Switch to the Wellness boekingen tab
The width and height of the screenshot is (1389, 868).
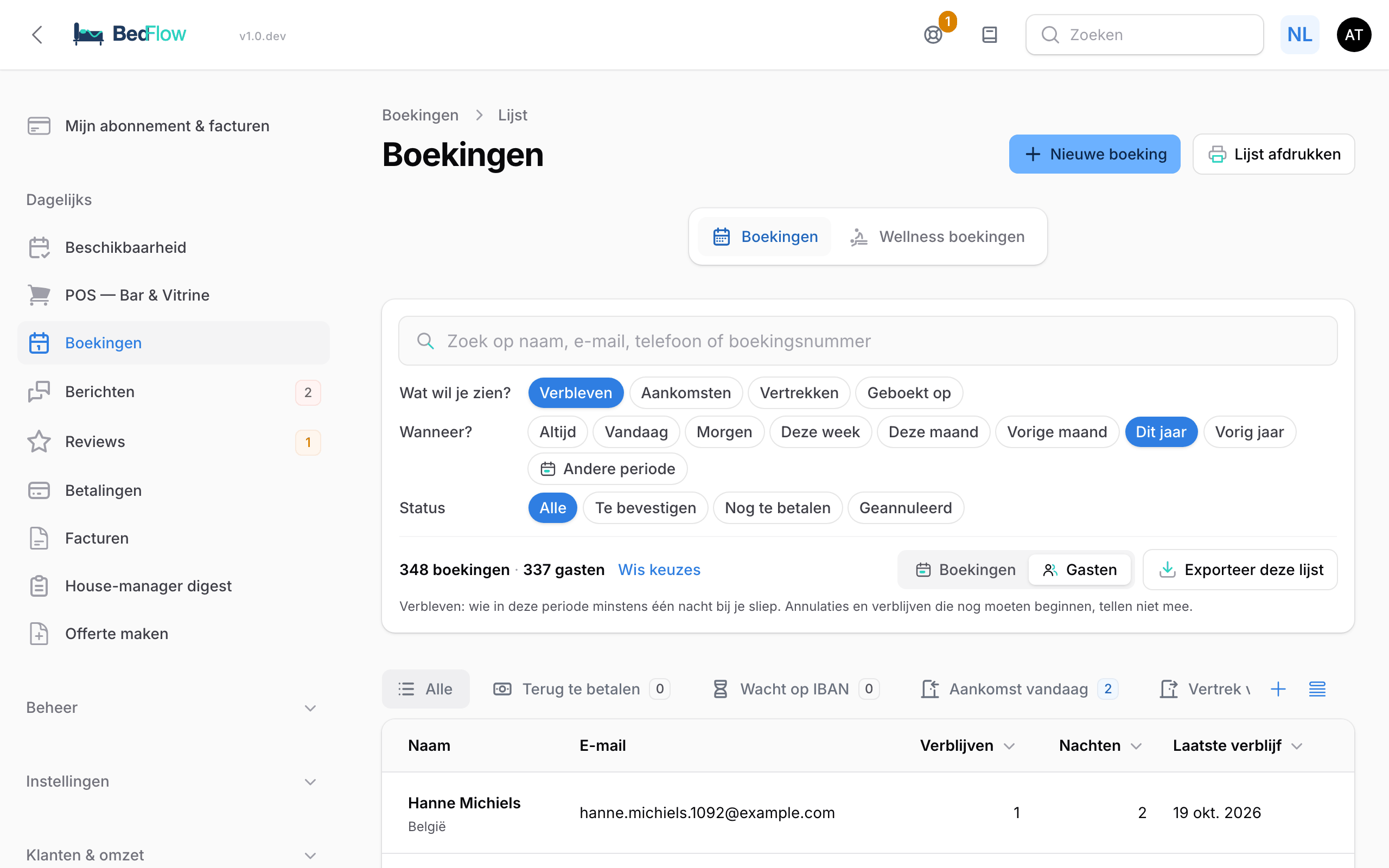pos(938,237)
